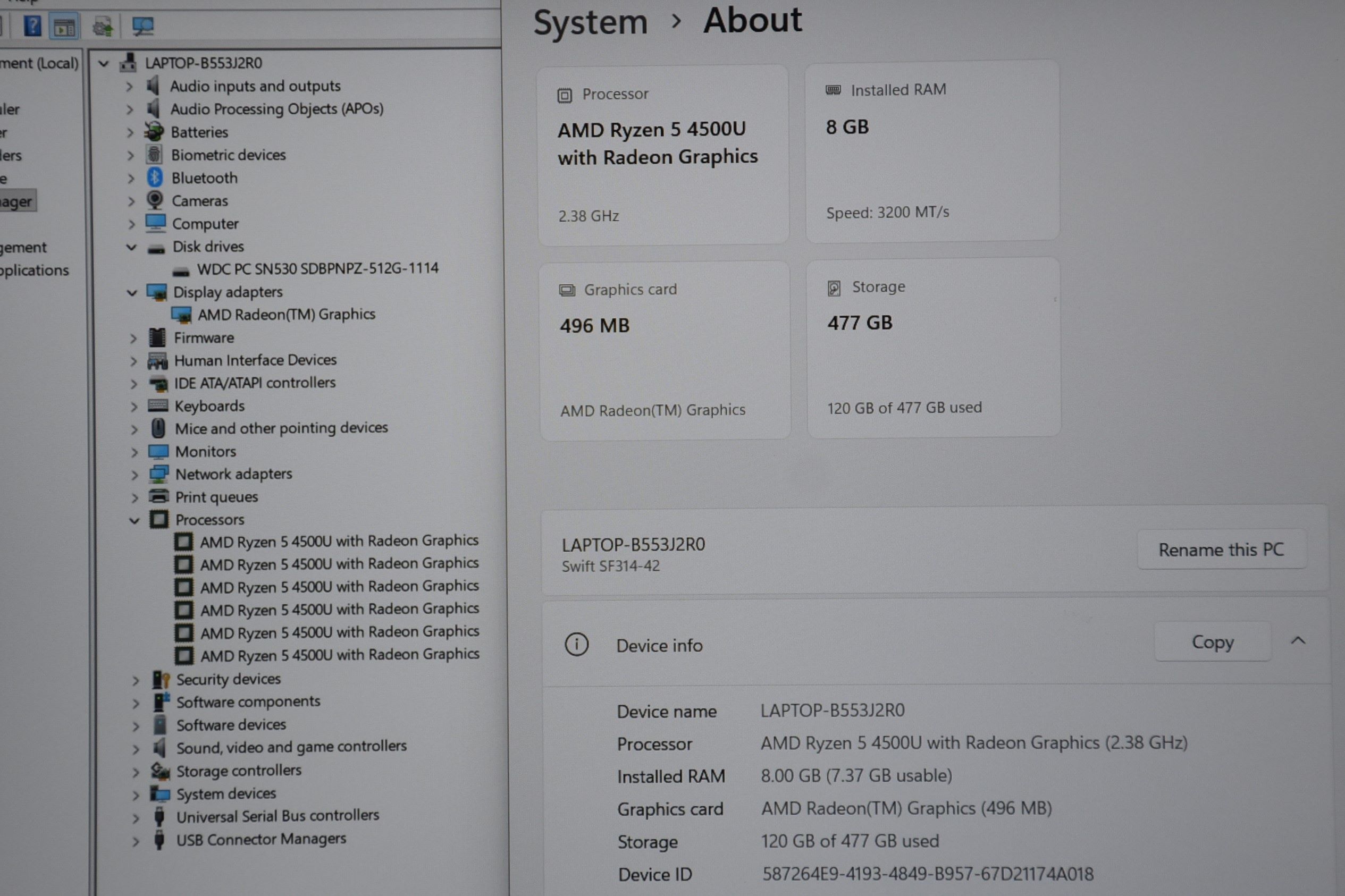Image resolution: width=1345 pixels, height=896 pixels.
Task: Click the Cameras webcam icon
Action: tap(154, 200)
